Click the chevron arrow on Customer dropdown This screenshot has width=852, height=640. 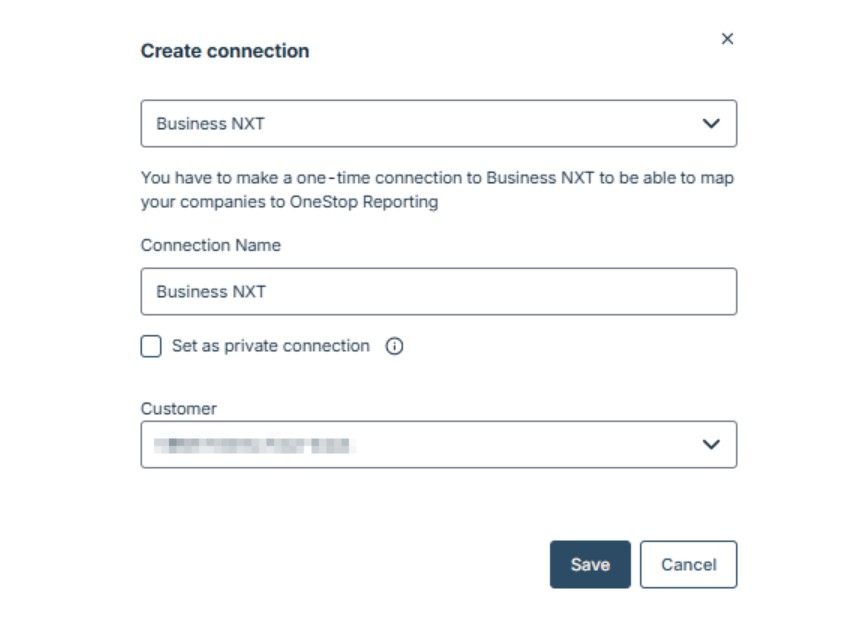point(711,444)
